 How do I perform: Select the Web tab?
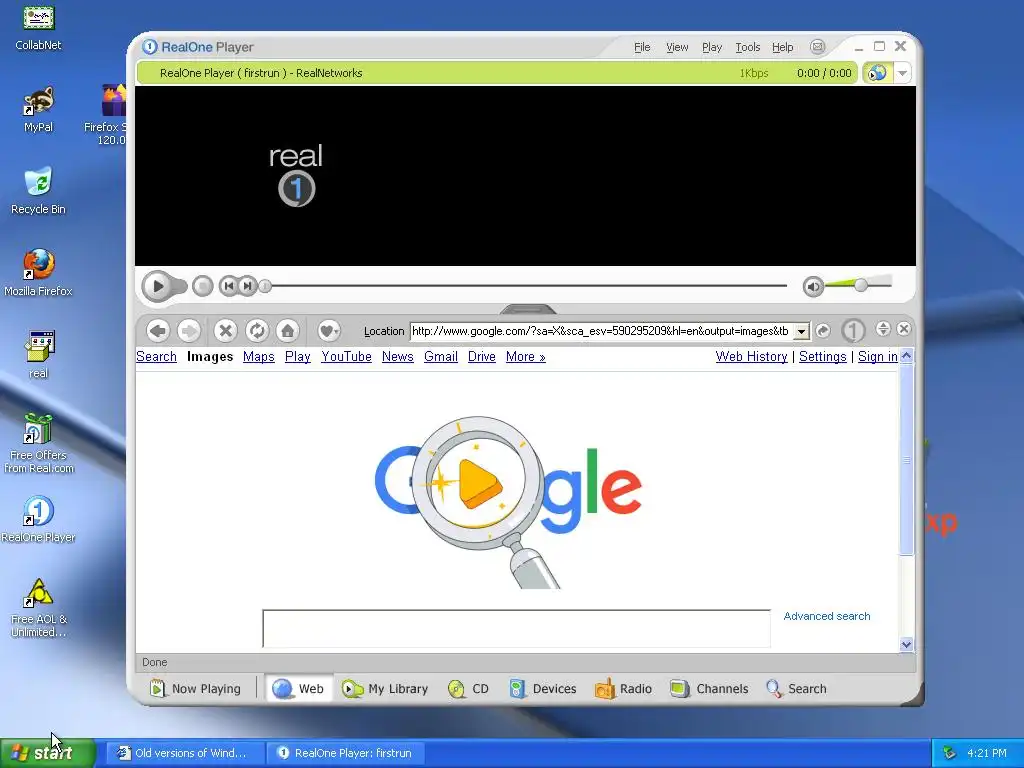(x=298, y=688)
